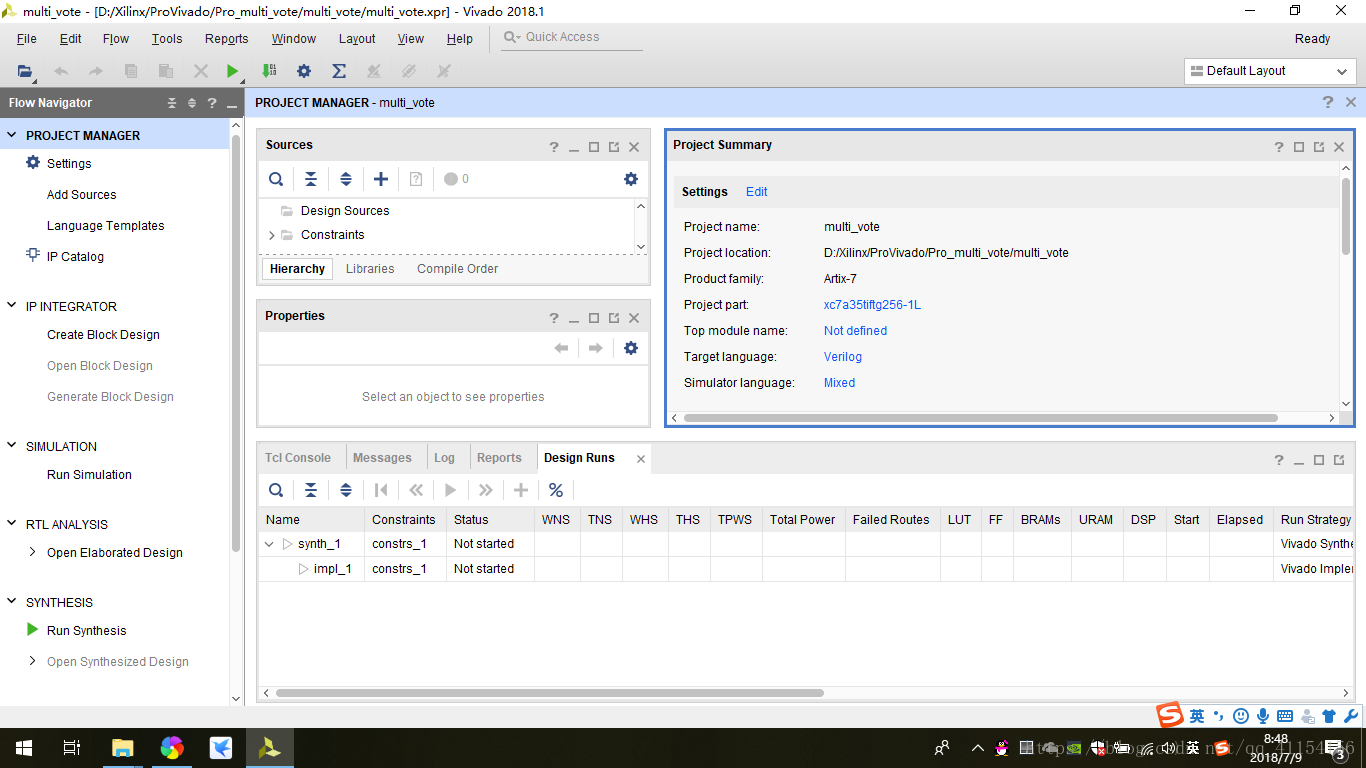Click WNS column header
1366x768 pixels.
tap(557, 520)
